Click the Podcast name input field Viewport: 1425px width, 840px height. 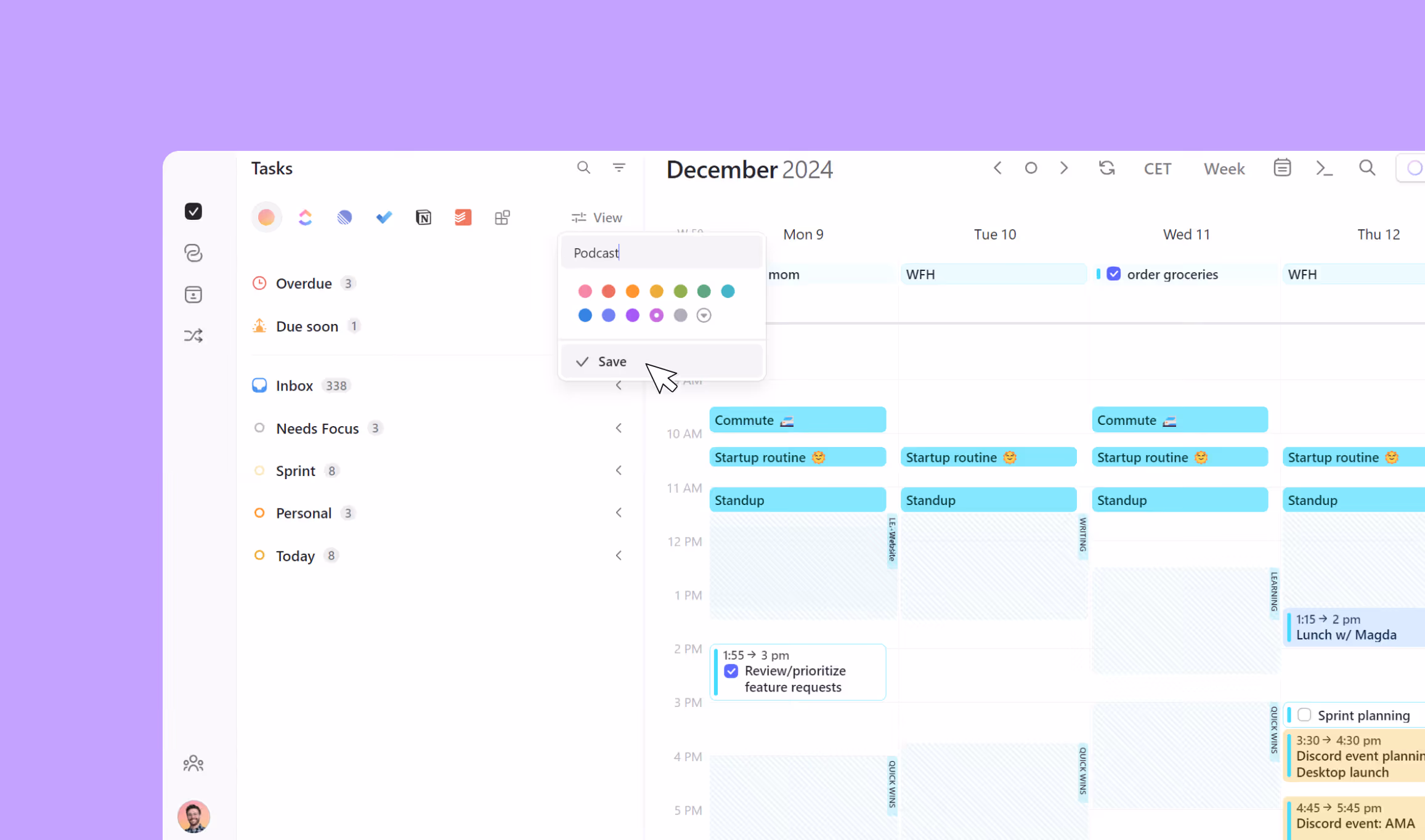(662, 253)
